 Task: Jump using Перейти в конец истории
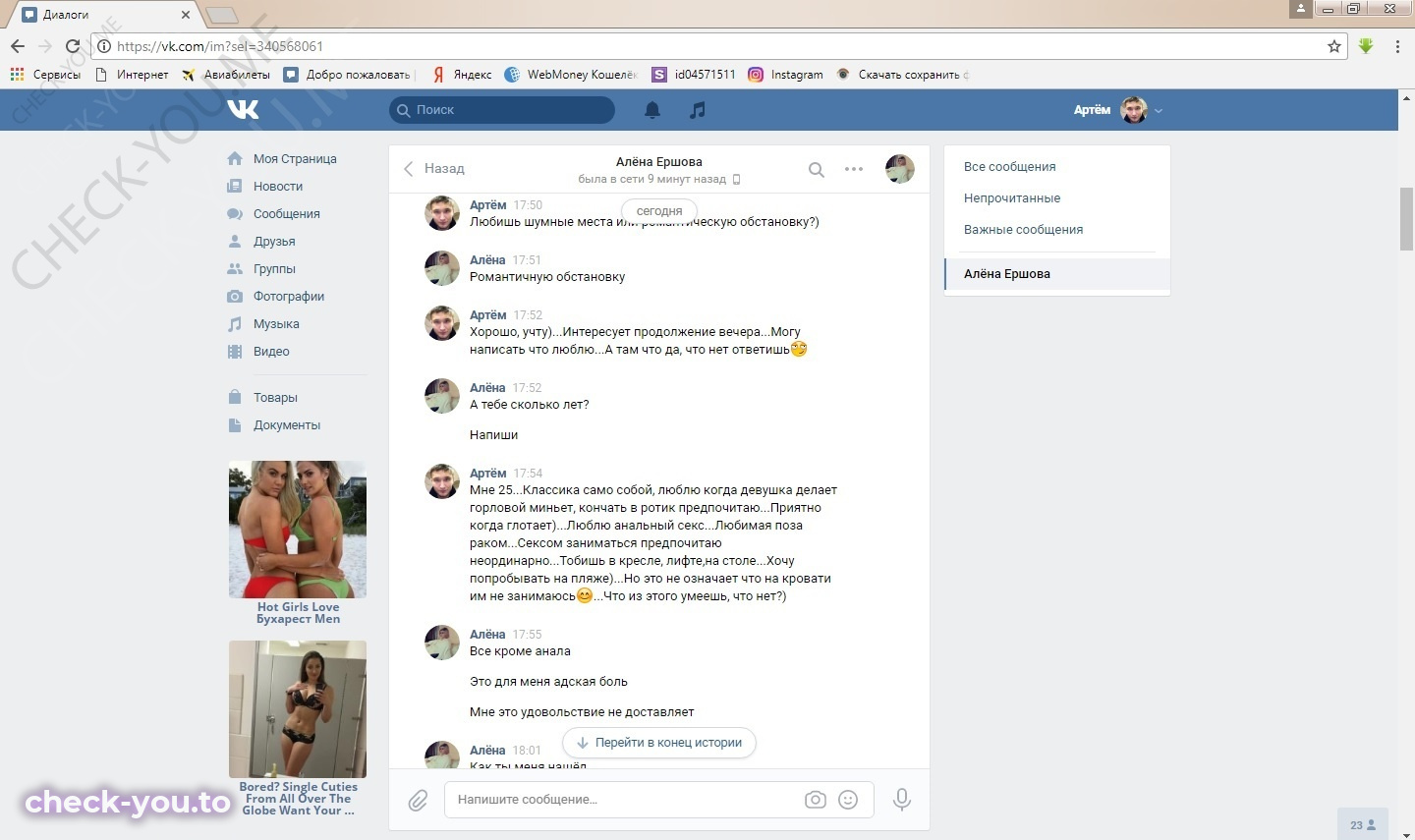(659, 743)
